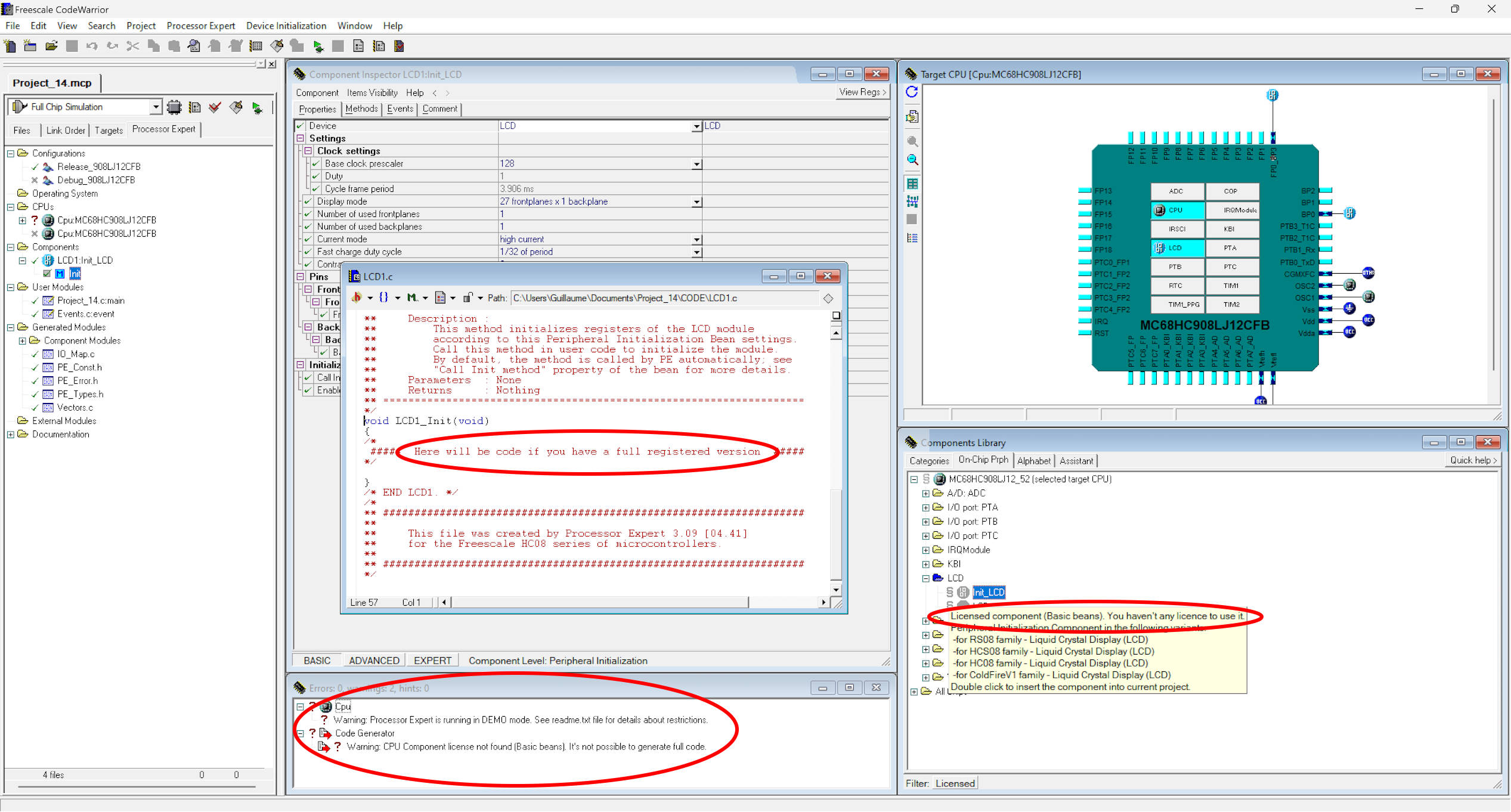Click the green debug bug toolbar icon
The width and height of the screenshot is (1511, 812).
318,46
